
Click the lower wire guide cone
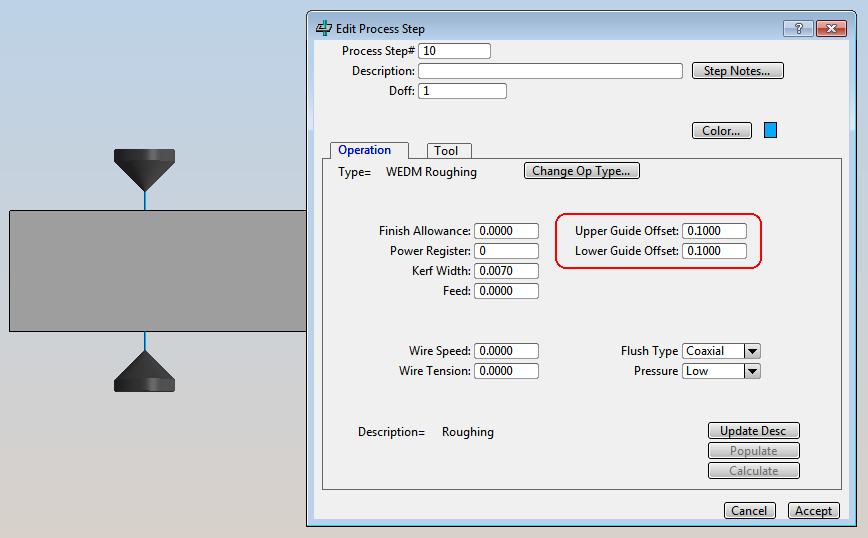[144, 371]
